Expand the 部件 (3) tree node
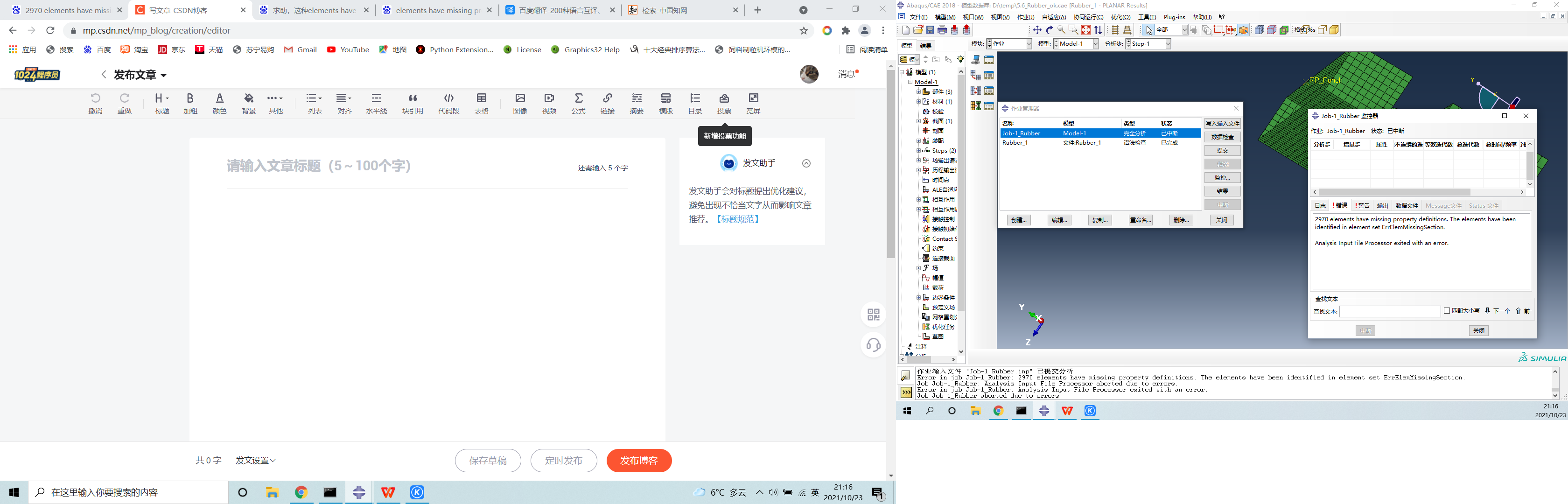Viewport: 1568px width, 504px height. pyautogui.click(x=919, y=91)
